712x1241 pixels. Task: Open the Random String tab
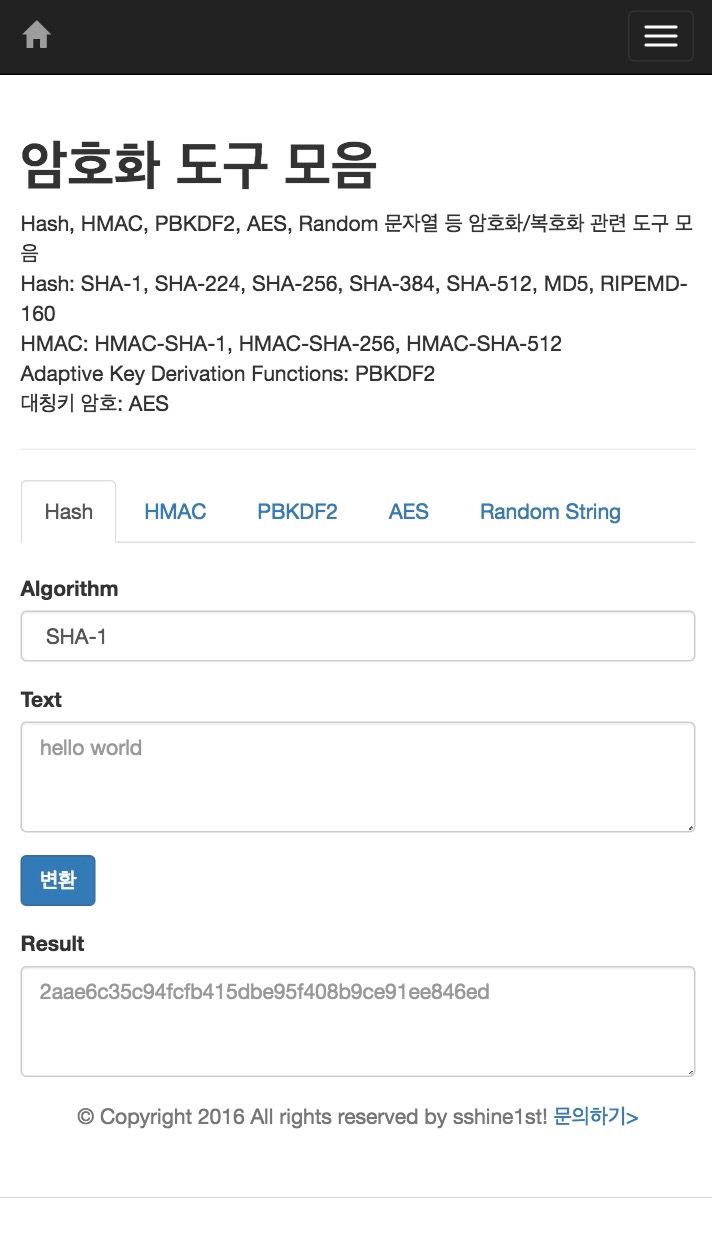[550, 512]
